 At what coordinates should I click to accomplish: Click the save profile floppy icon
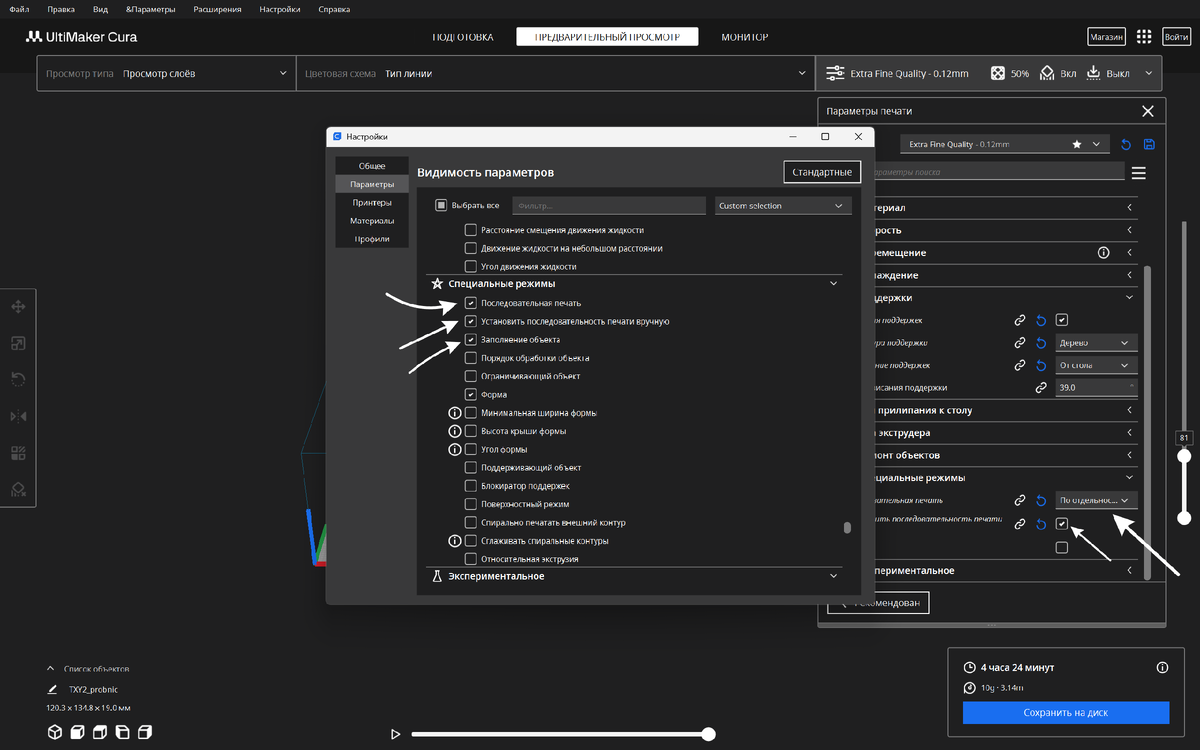(1149, 145)
